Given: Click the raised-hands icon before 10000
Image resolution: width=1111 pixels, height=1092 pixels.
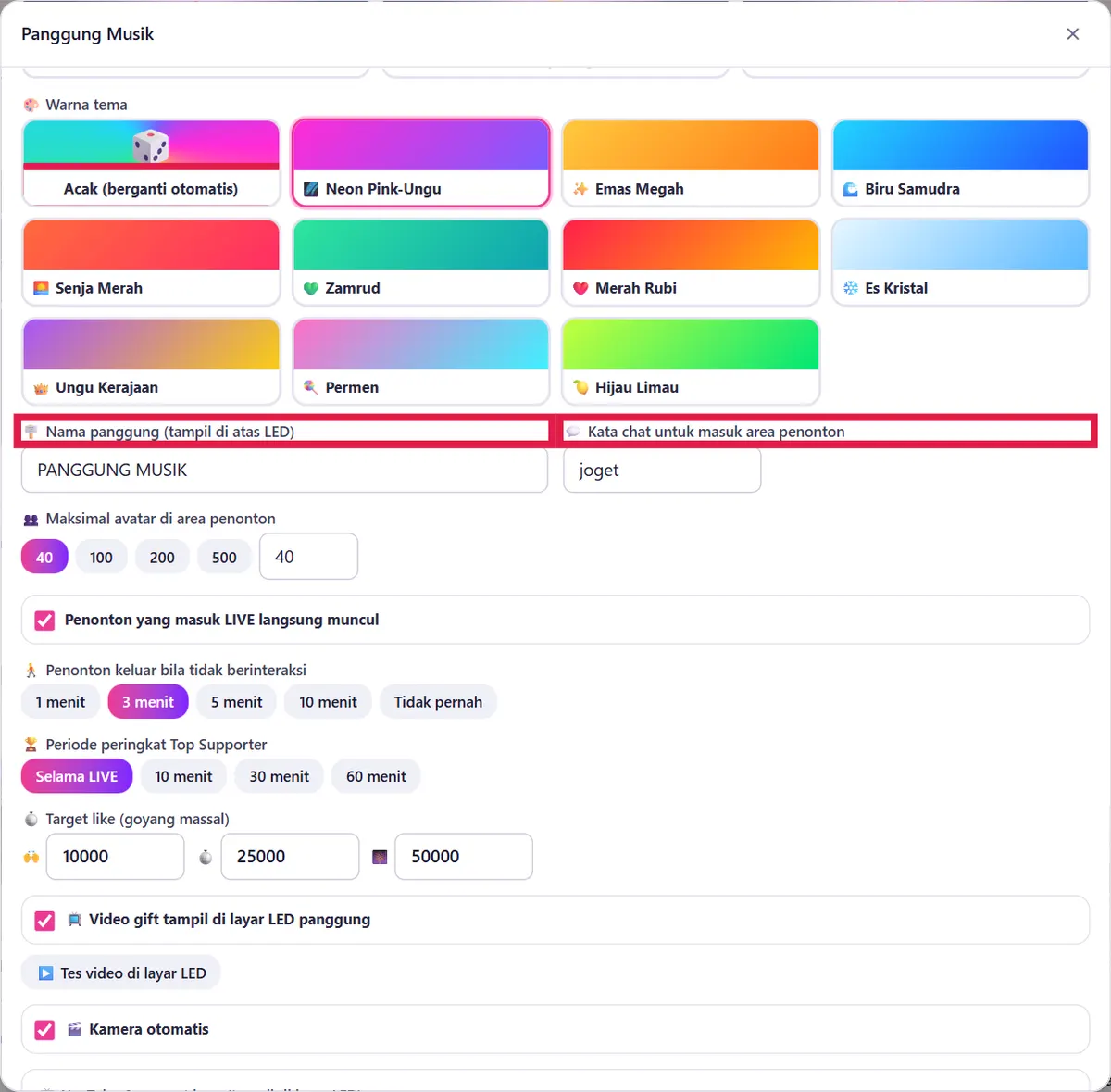Looking at the screenshot, I should coord(31,857).
